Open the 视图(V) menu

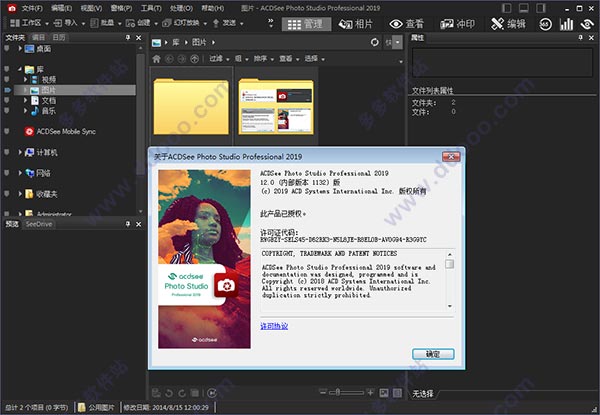click(x=91, y=8)
